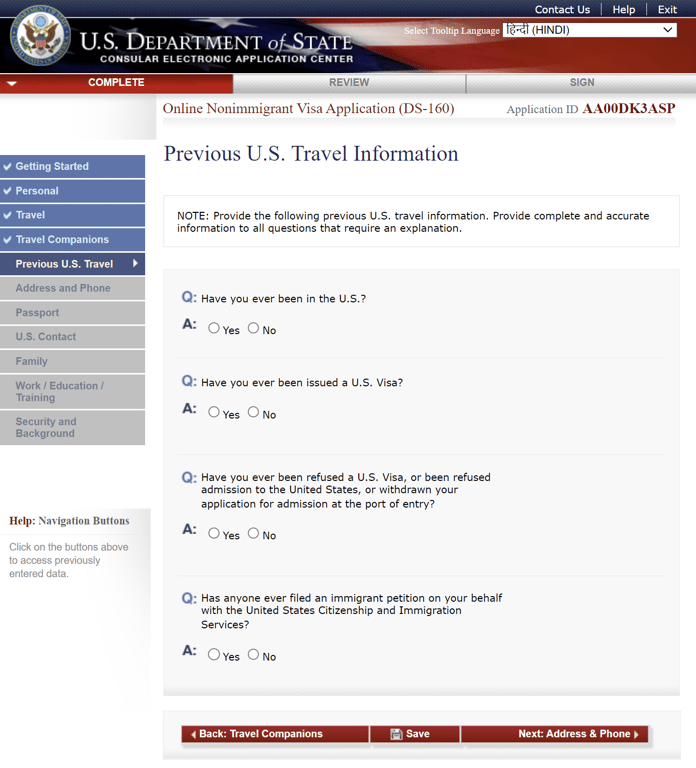Switch to the REVIEW tab
The height and width of the screenshot is (768, 696).
[349, 83]
